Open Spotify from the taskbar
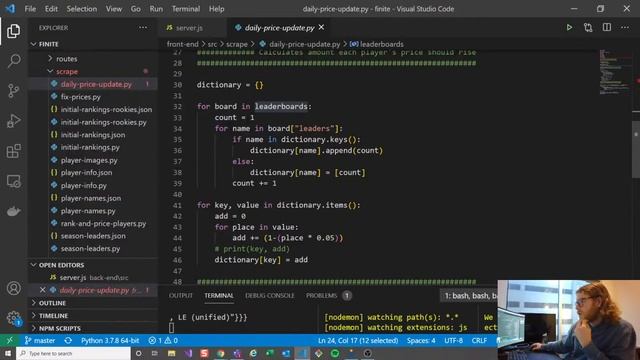This screenshot has width=640, height=360. [x=335, y=353]
